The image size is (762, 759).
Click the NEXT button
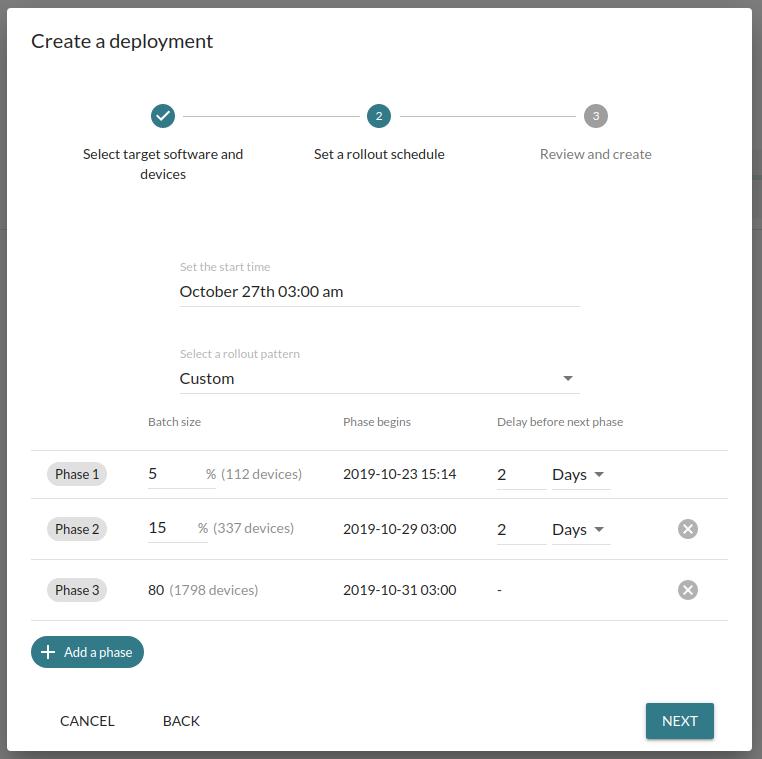click(x=680, y=721)
